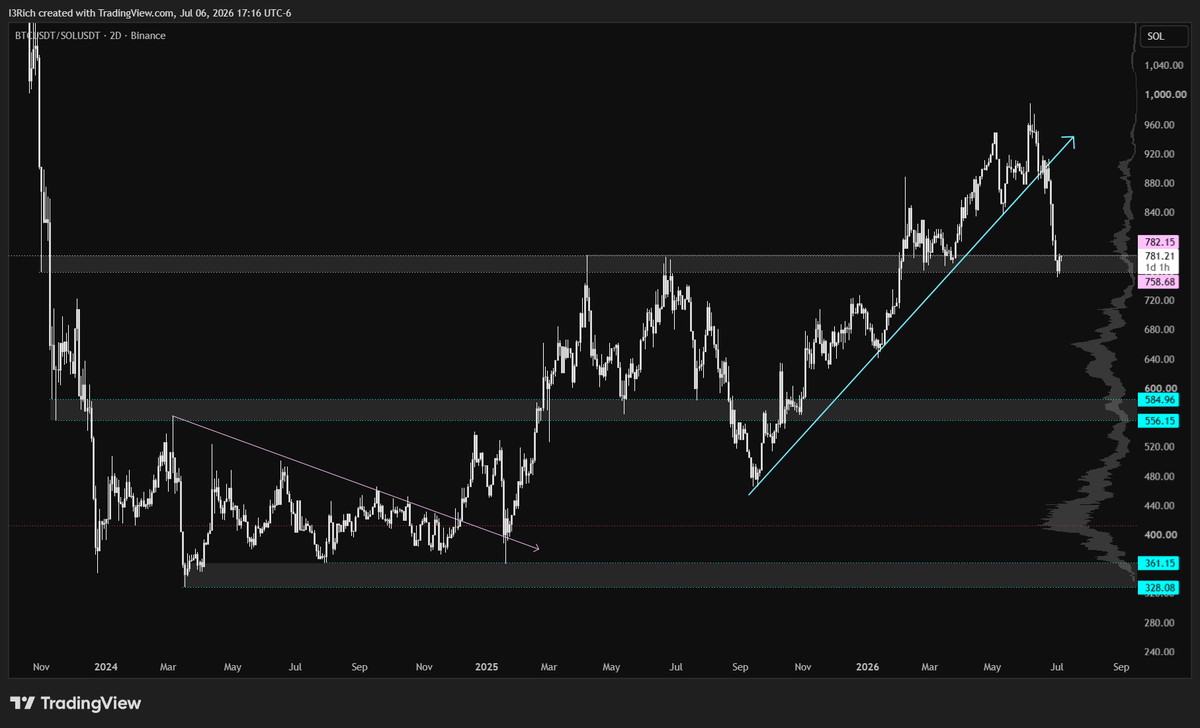Select the cyan 328.08 price label

tap(1158, 588)
